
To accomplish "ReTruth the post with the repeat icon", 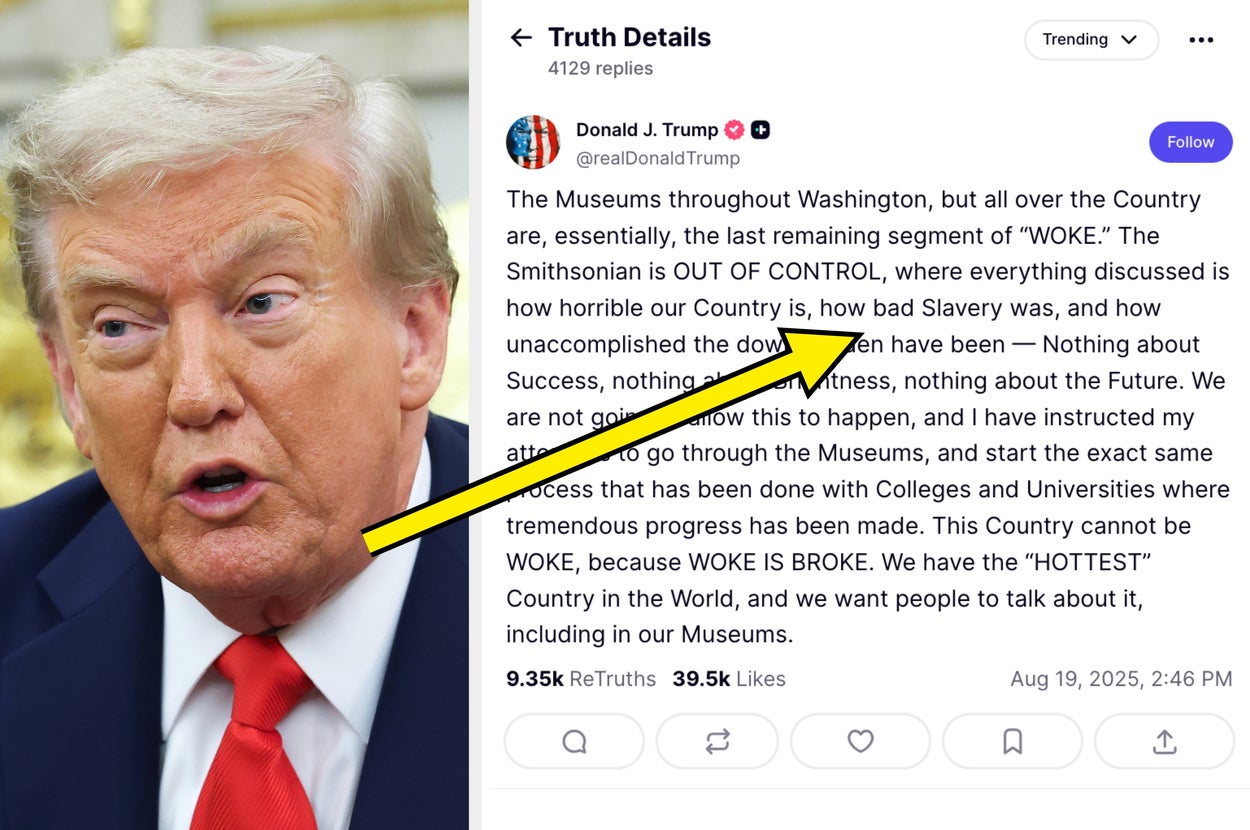I will (717, 741).
